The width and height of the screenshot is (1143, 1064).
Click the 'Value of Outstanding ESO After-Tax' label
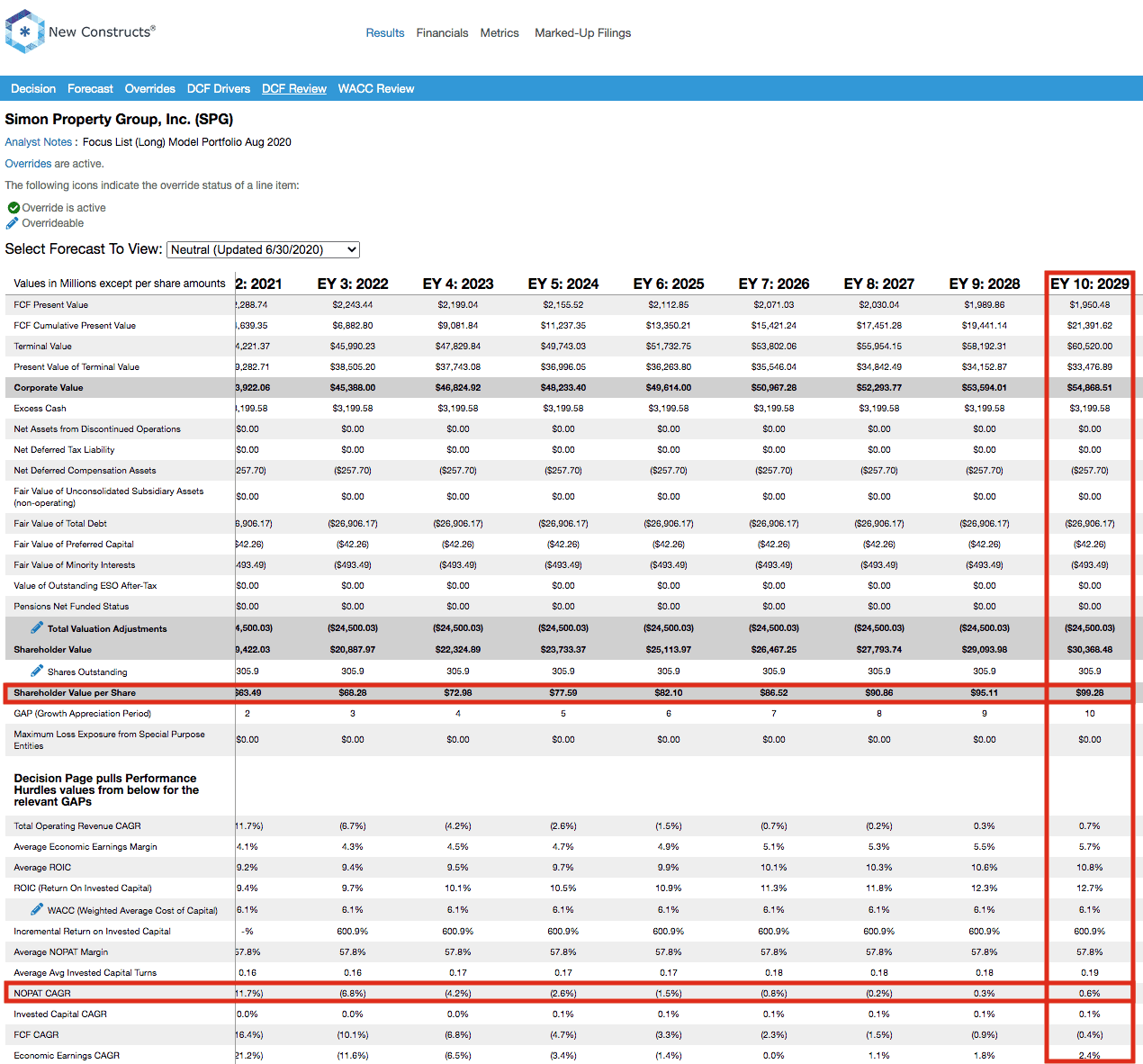(x=85, y=586)
